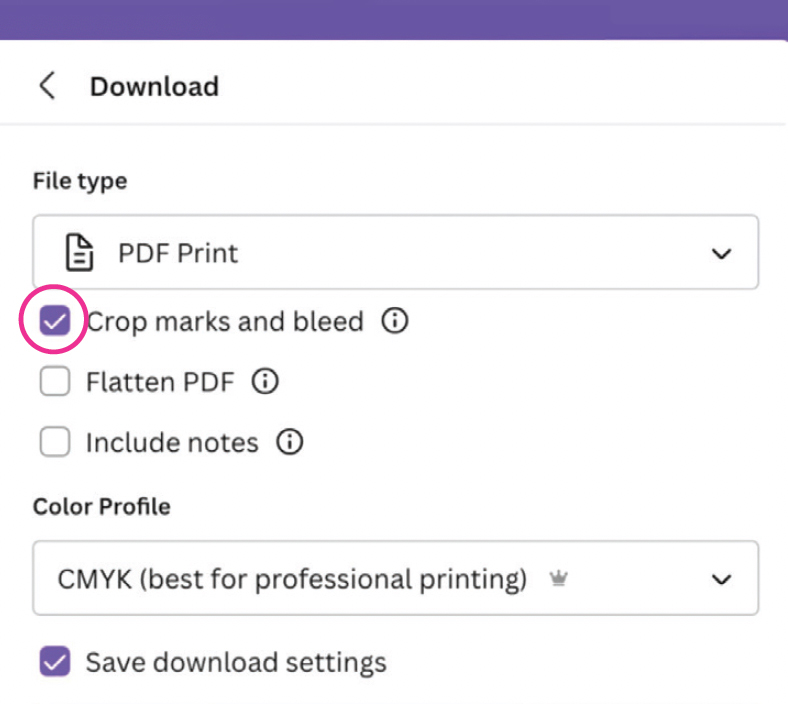Click the Download panel title
Image resolution: width=788 pixels, height=704 pixels.
154,86
